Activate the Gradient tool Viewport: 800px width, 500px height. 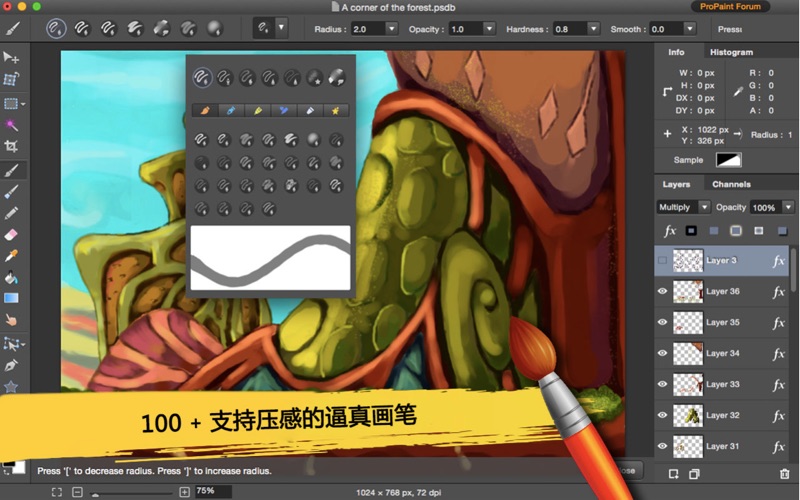12,298
